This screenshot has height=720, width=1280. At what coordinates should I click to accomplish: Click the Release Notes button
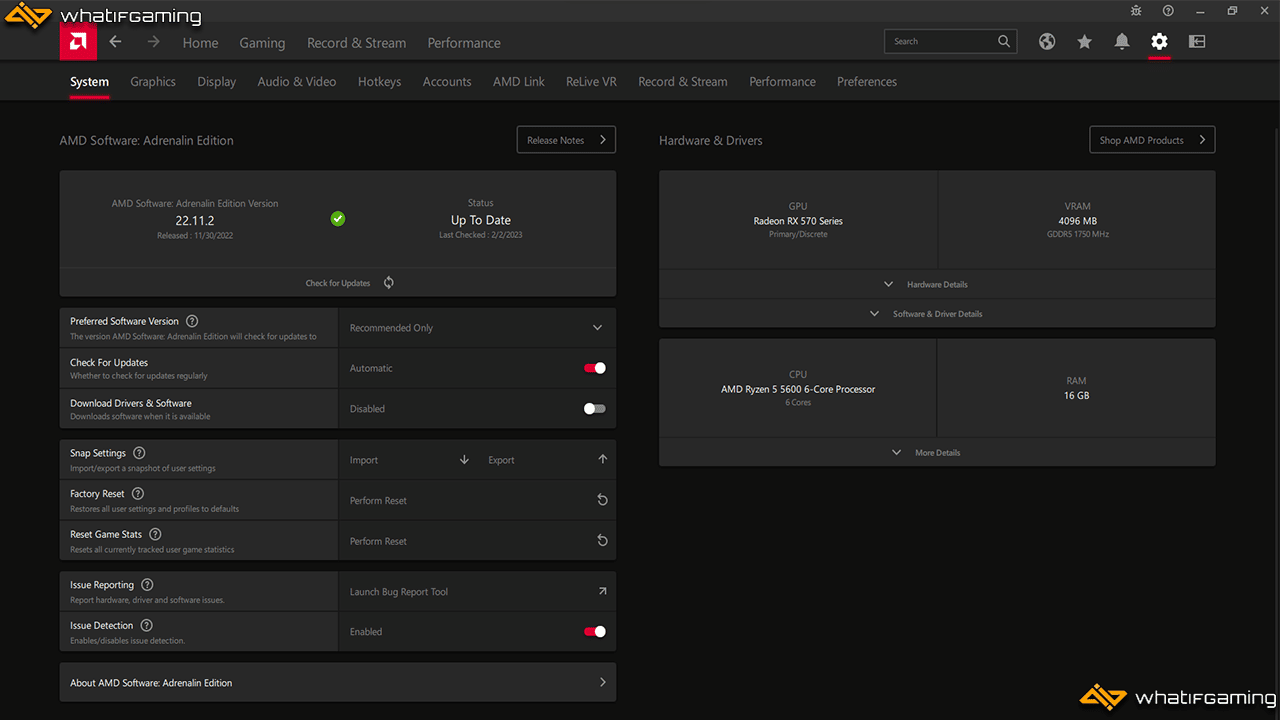[566, 140]
